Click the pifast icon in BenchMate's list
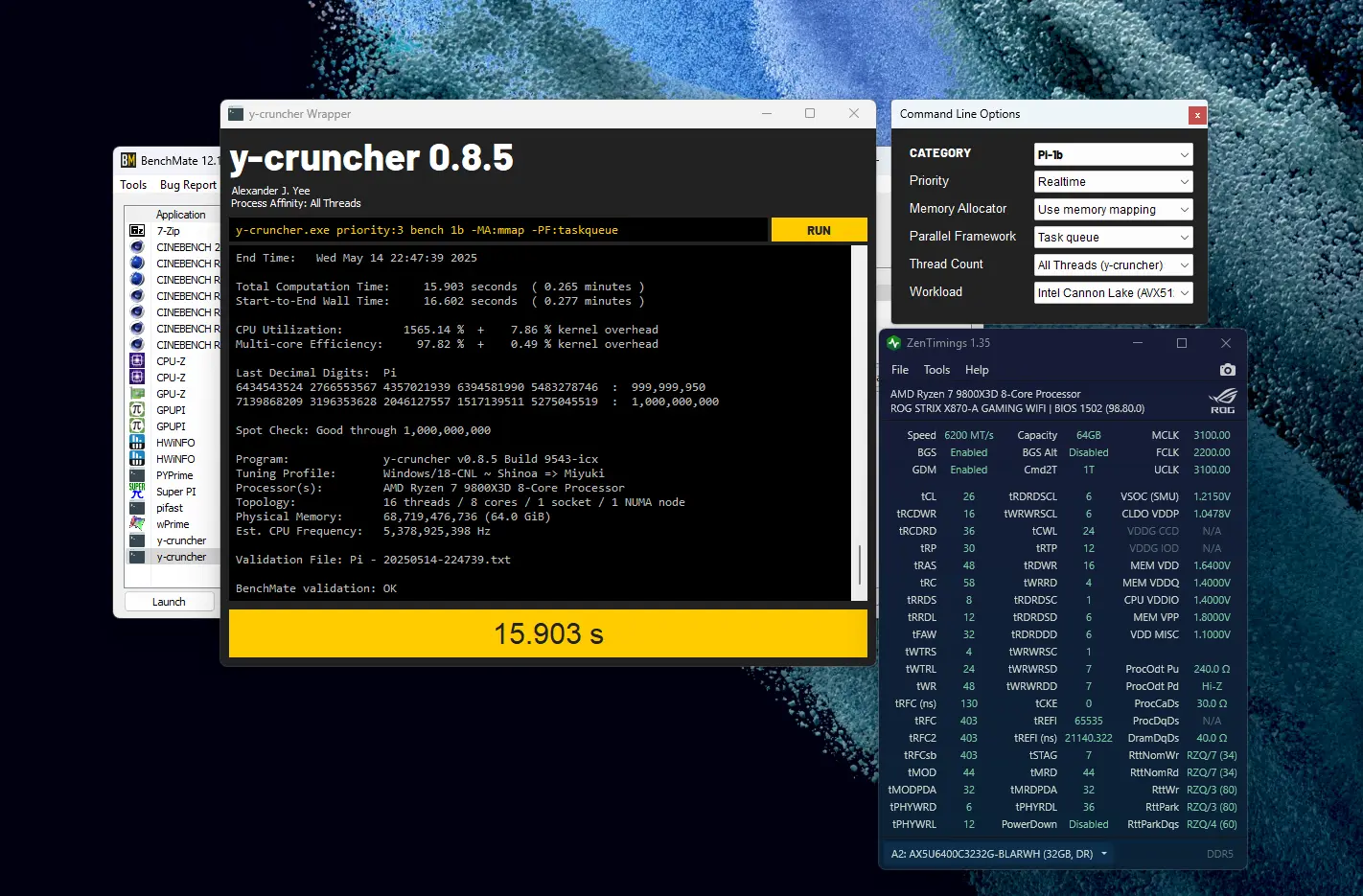The height and width of the screenshot is (896, 1363). point(137,508)
